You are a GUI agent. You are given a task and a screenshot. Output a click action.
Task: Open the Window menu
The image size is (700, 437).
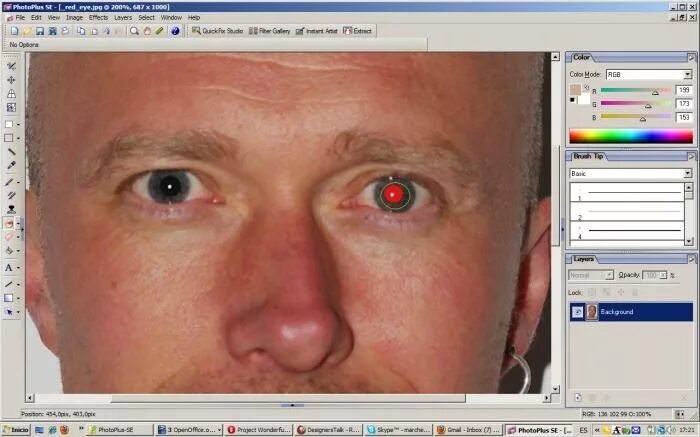pyautogui.click(x=171, y=17)
